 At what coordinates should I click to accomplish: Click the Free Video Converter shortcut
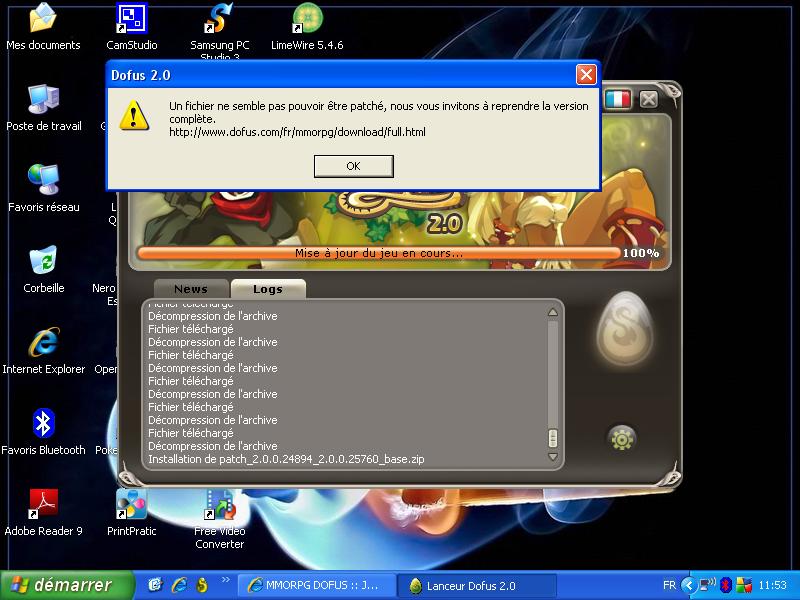[x=219, y=518]
